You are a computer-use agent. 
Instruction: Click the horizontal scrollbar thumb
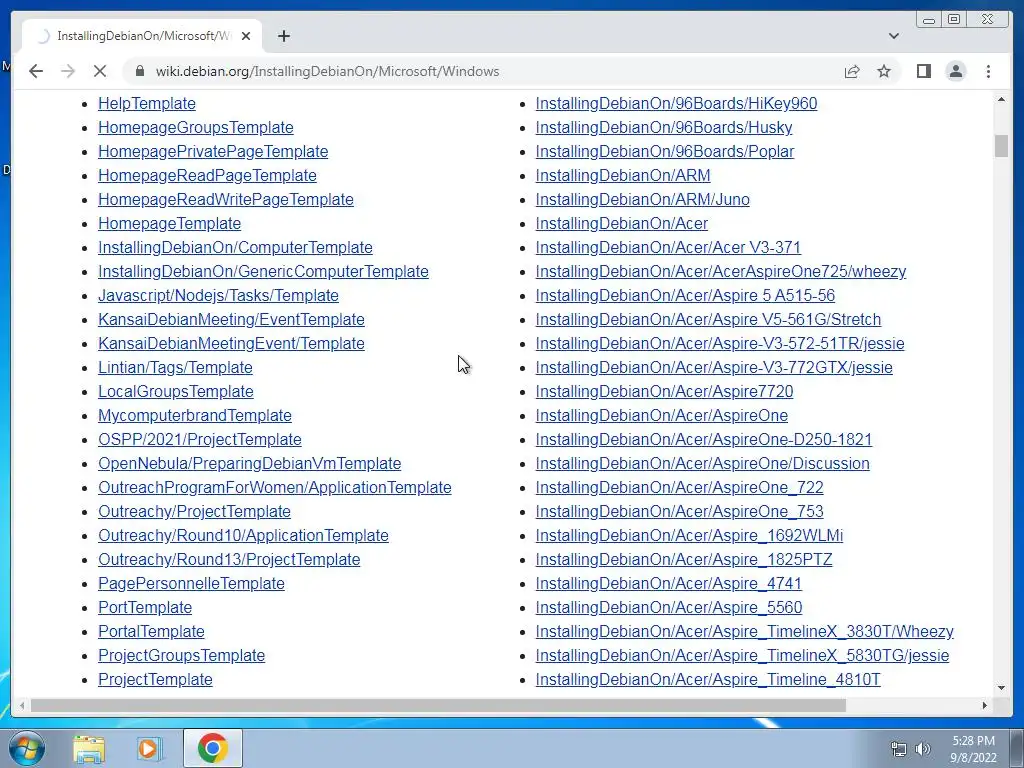click(438, 705)
